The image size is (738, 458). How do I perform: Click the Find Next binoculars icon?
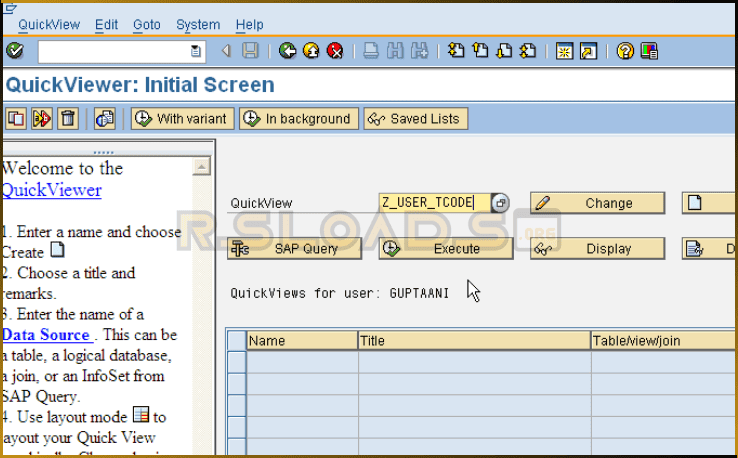coord(419,51)
